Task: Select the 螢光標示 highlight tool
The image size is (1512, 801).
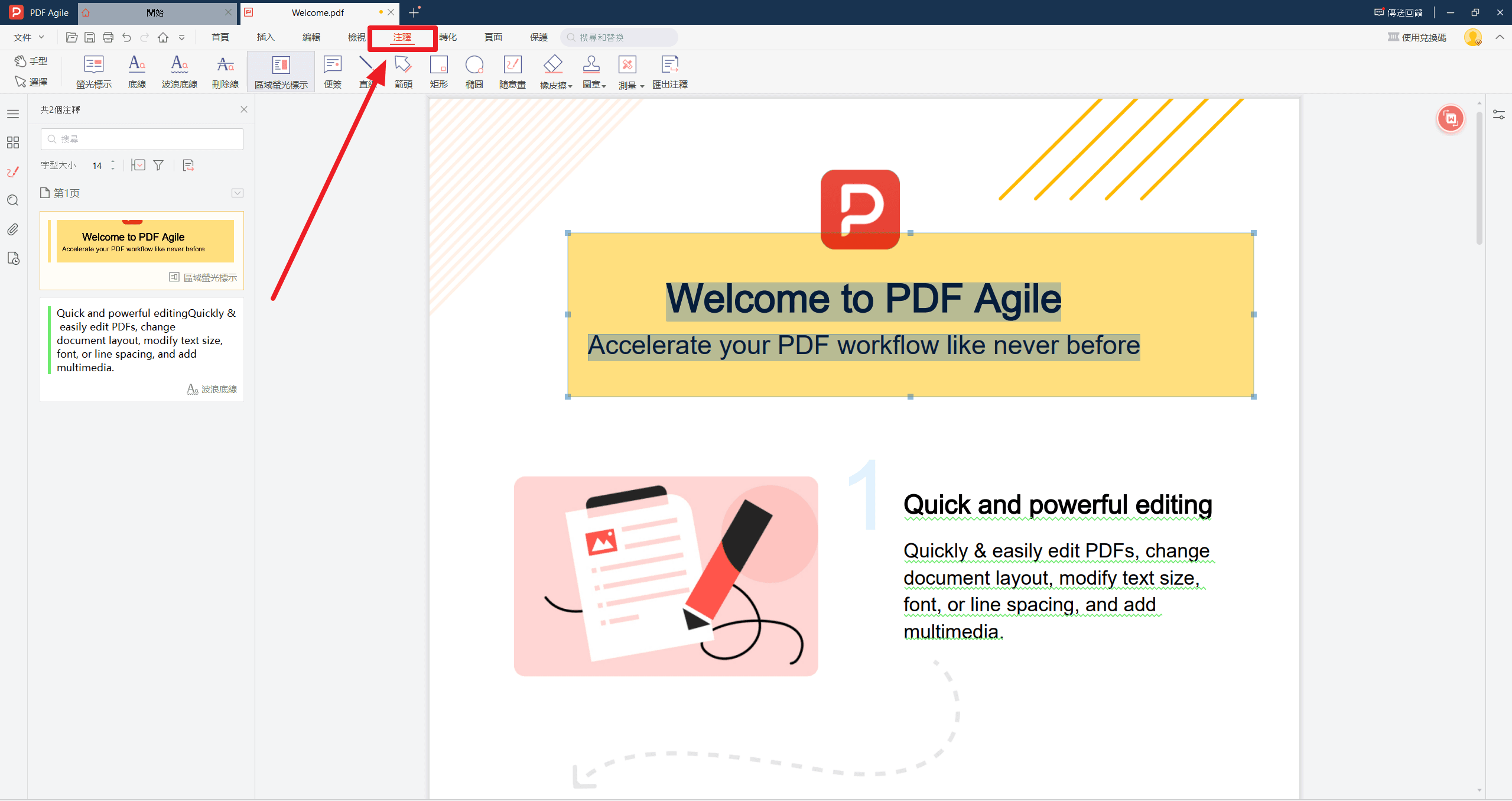Action: [93, 72]
